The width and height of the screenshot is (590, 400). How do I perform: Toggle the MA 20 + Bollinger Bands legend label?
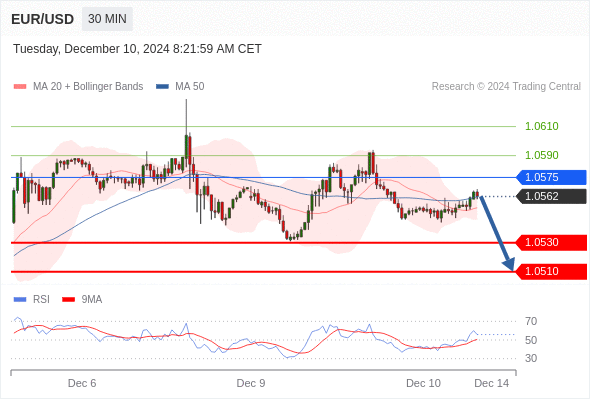pyautogui.click(x=88, y=87)
